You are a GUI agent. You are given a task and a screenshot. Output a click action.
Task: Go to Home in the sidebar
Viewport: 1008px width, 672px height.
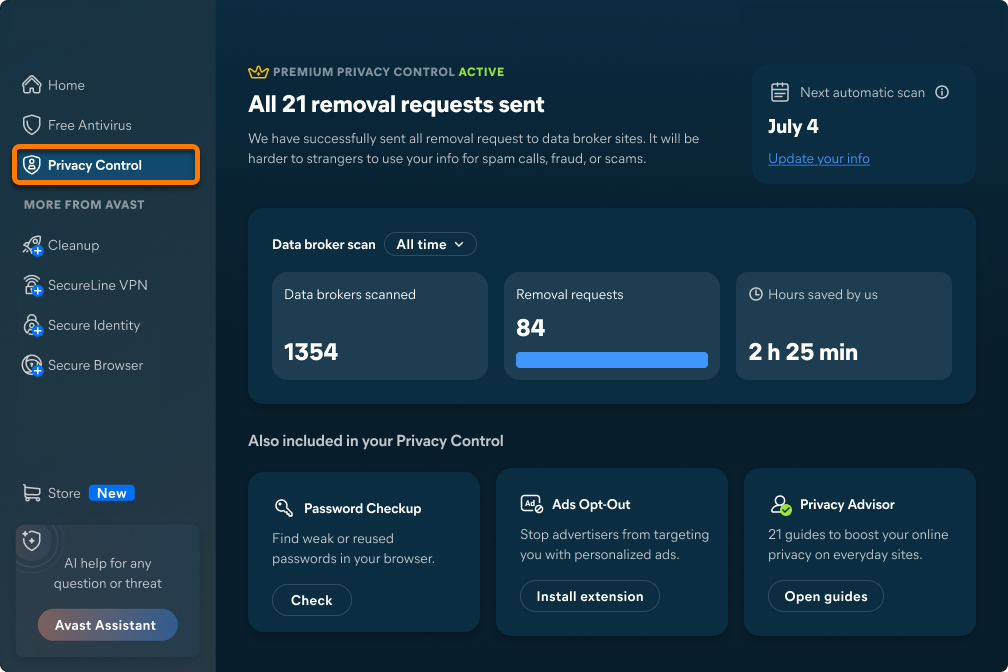point(106,85)
